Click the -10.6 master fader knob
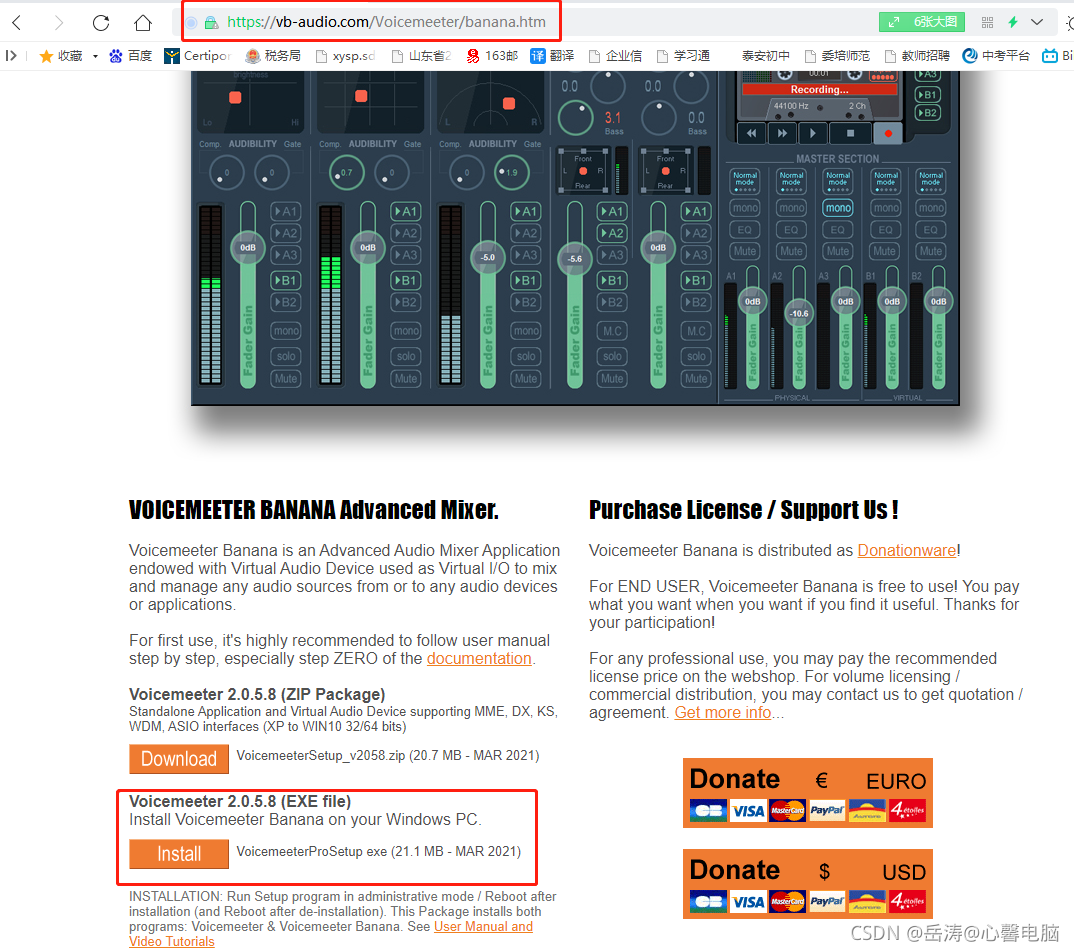The image size is (1074, 951). pyautogui.click(x=799, y=313)
